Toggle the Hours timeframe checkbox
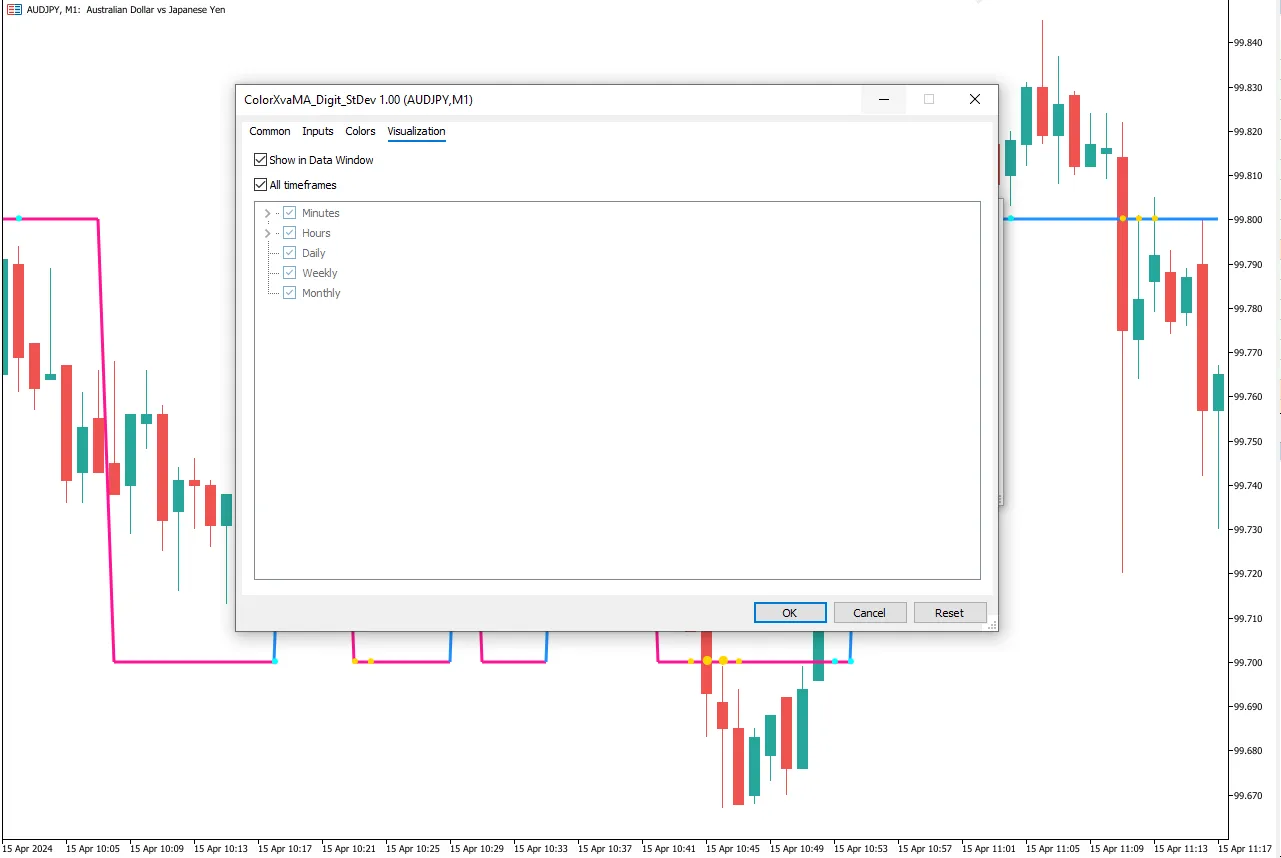 (x=290, y=233)
